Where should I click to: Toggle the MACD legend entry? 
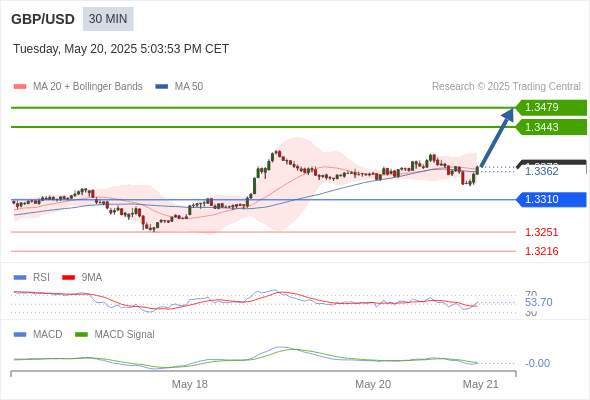pos(38,334)
